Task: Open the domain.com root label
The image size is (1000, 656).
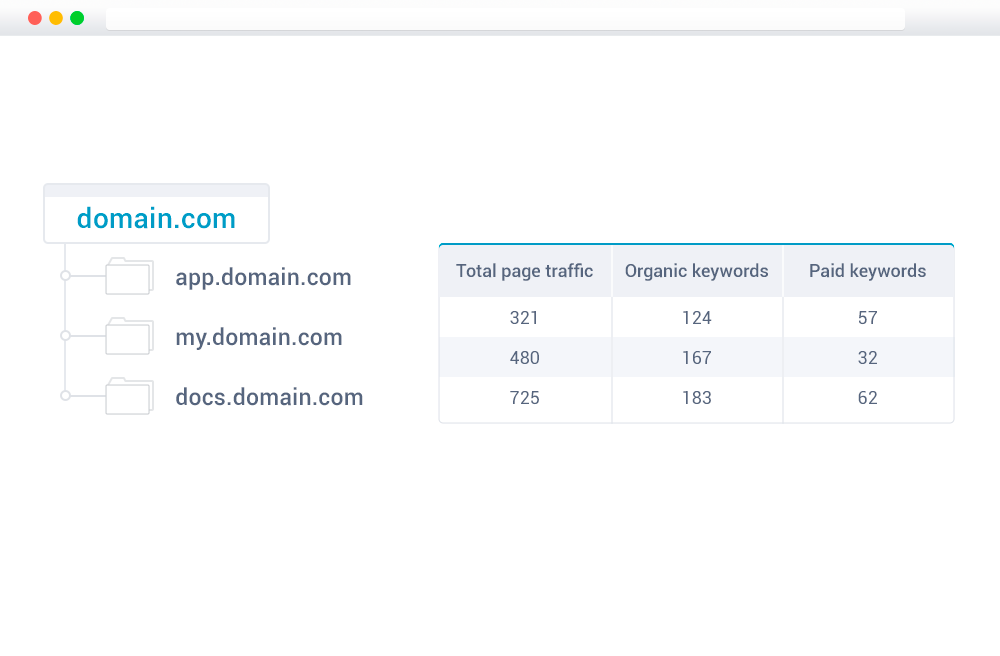Action: tap(156, 219)
